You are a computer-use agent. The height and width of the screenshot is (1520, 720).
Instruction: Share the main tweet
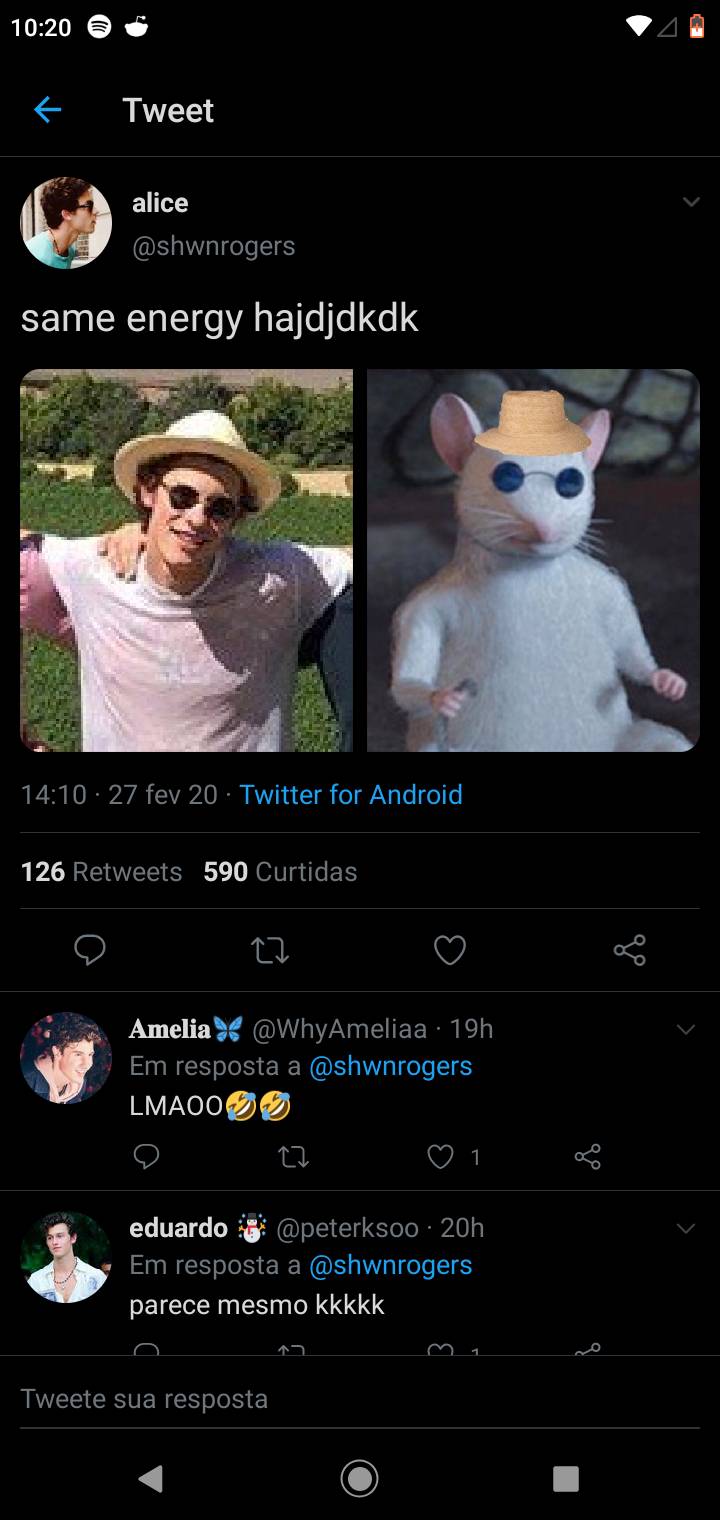pos(630,951)
